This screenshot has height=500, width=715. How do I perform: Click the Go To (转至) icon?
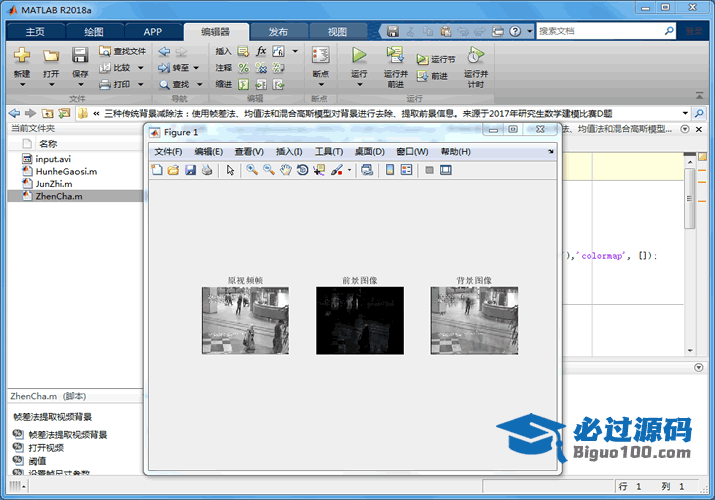[x=164, y=68]
